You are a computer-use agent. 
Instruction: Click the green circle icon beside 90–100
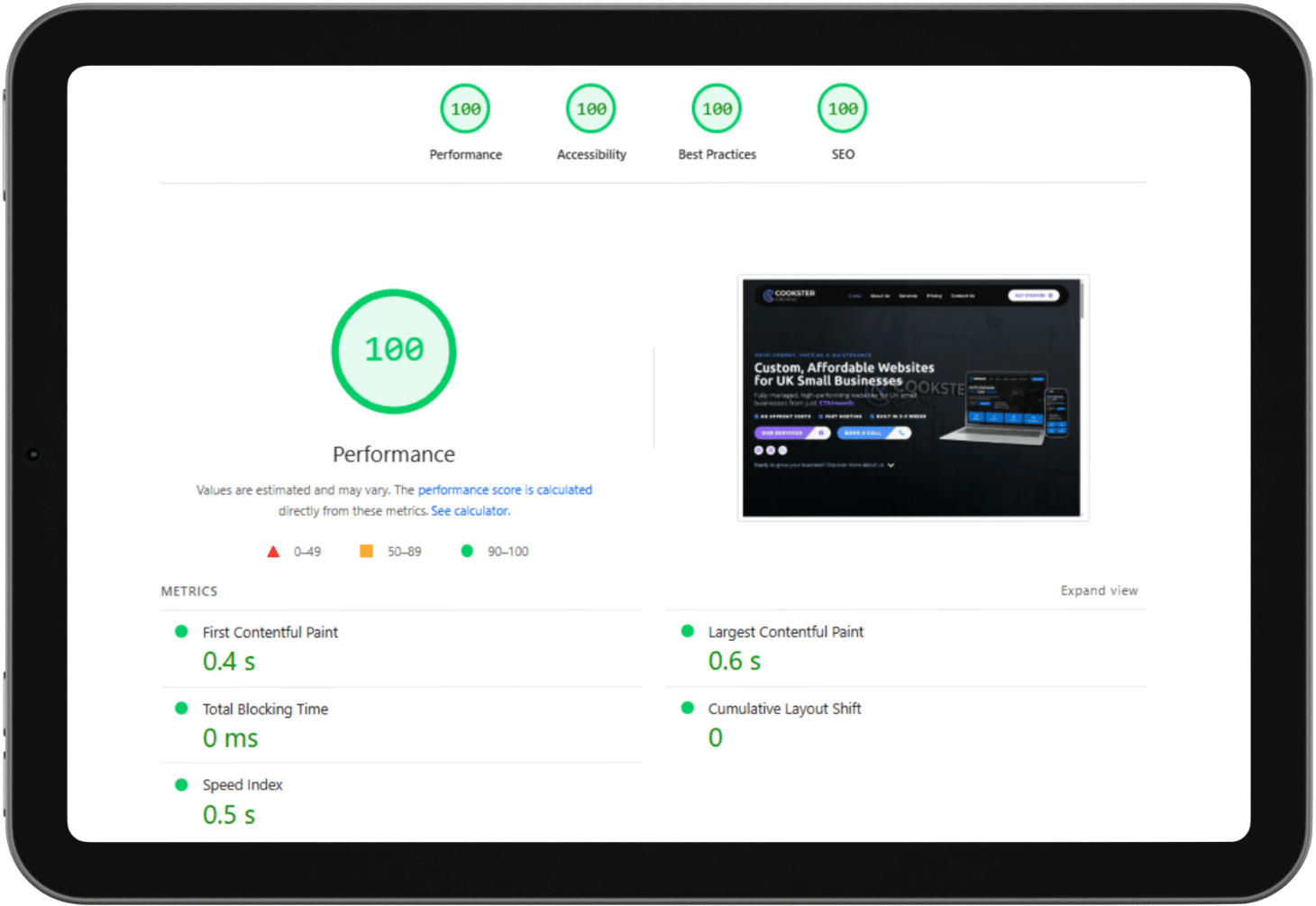click(x=467, y=551)
